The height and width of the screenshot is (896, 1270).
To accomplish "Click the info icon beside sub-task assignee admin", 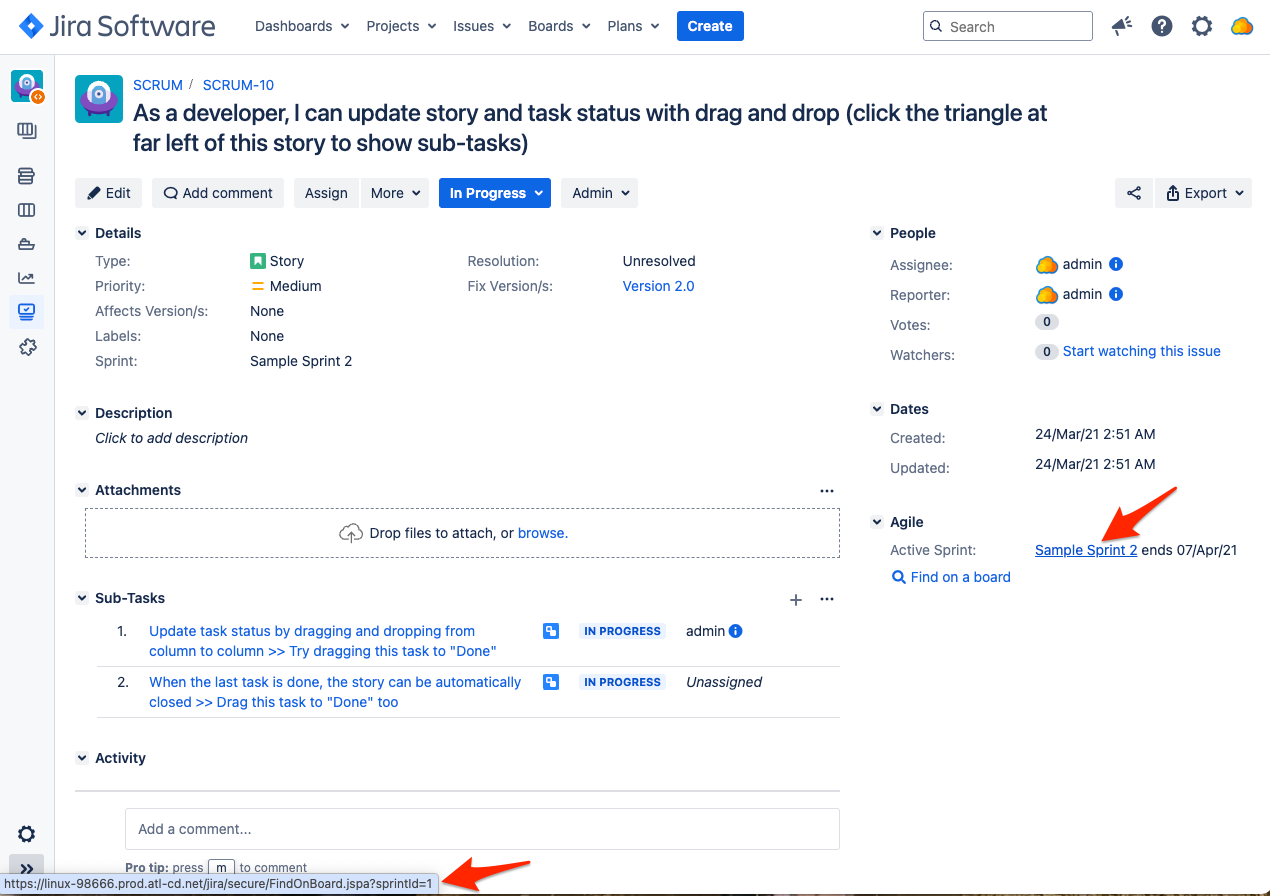I will coord(736,631).
